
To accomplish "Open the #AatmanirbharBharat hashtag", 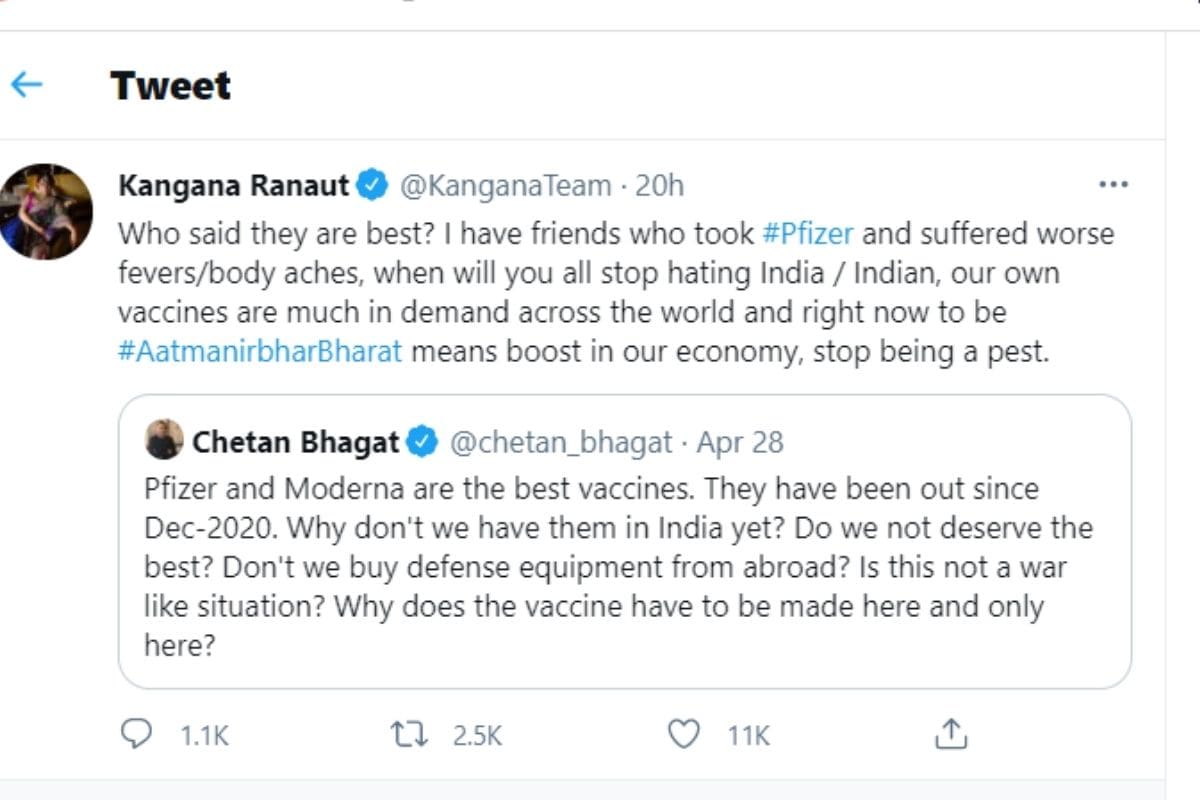I will point(260,353).
